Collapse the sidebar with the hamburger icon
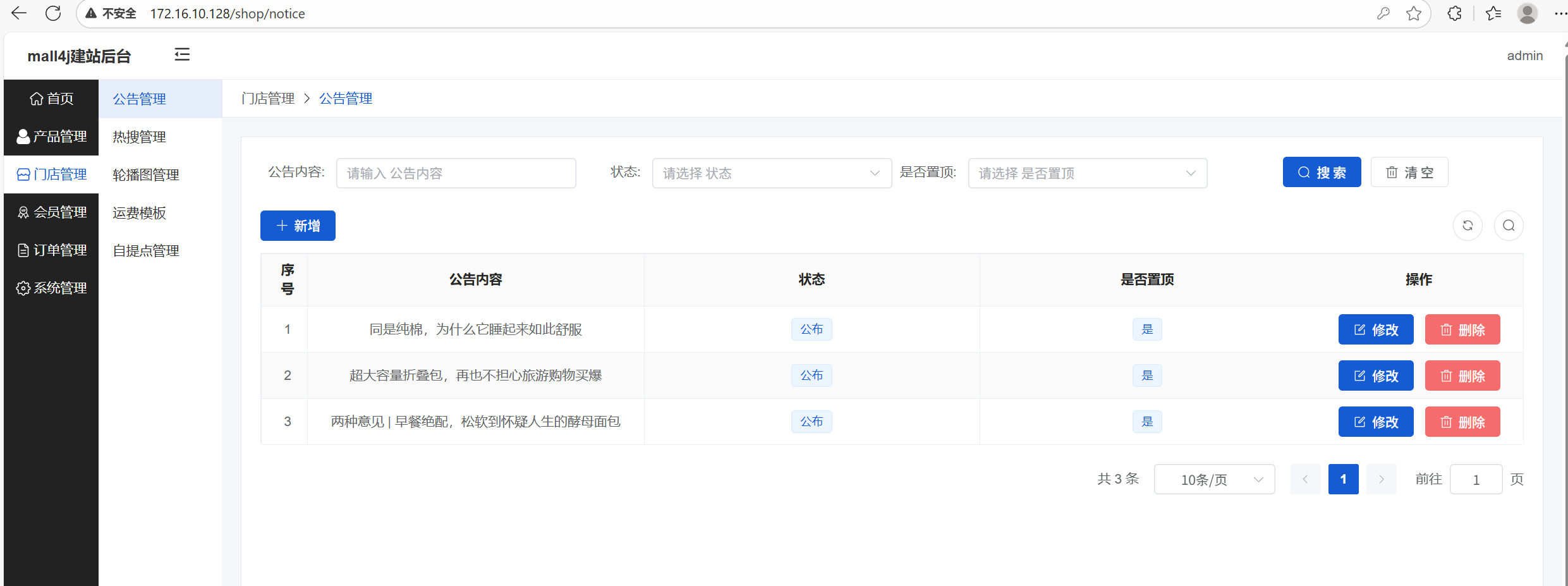1568x586 pixels. [182, 55]
